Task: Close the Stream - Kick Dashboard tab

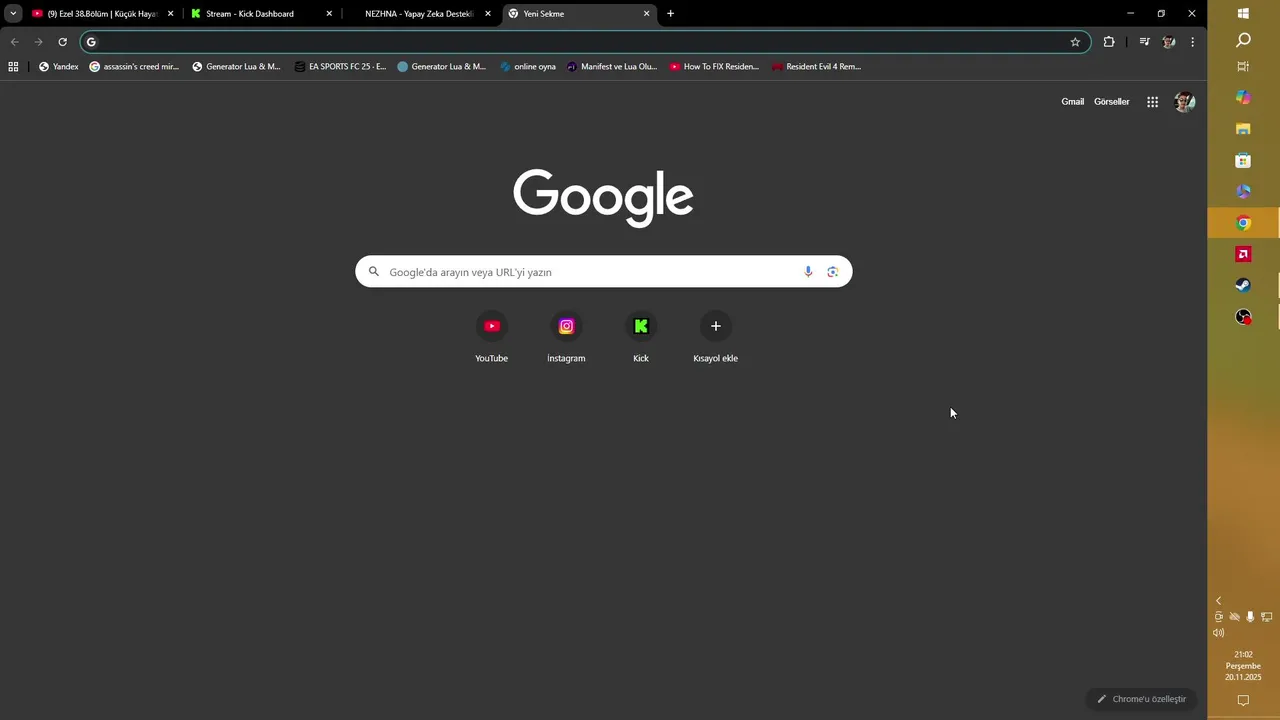Action: 329,14
